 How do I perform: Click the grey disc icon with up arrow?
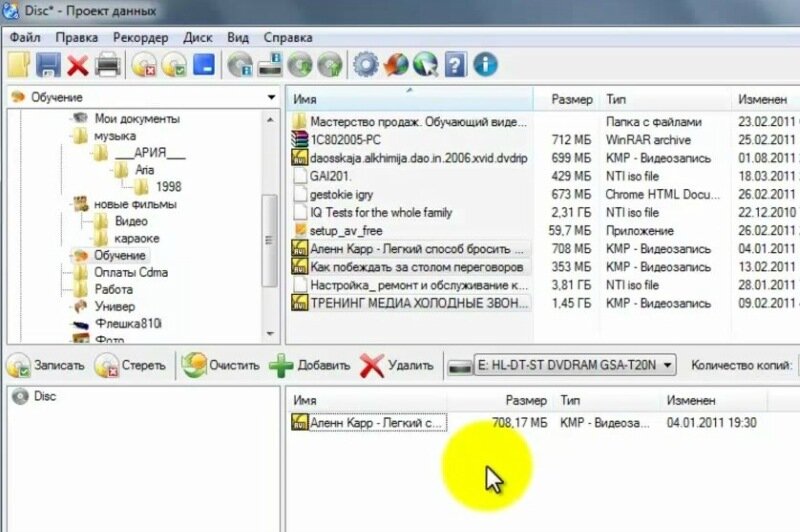click(330, 65)
